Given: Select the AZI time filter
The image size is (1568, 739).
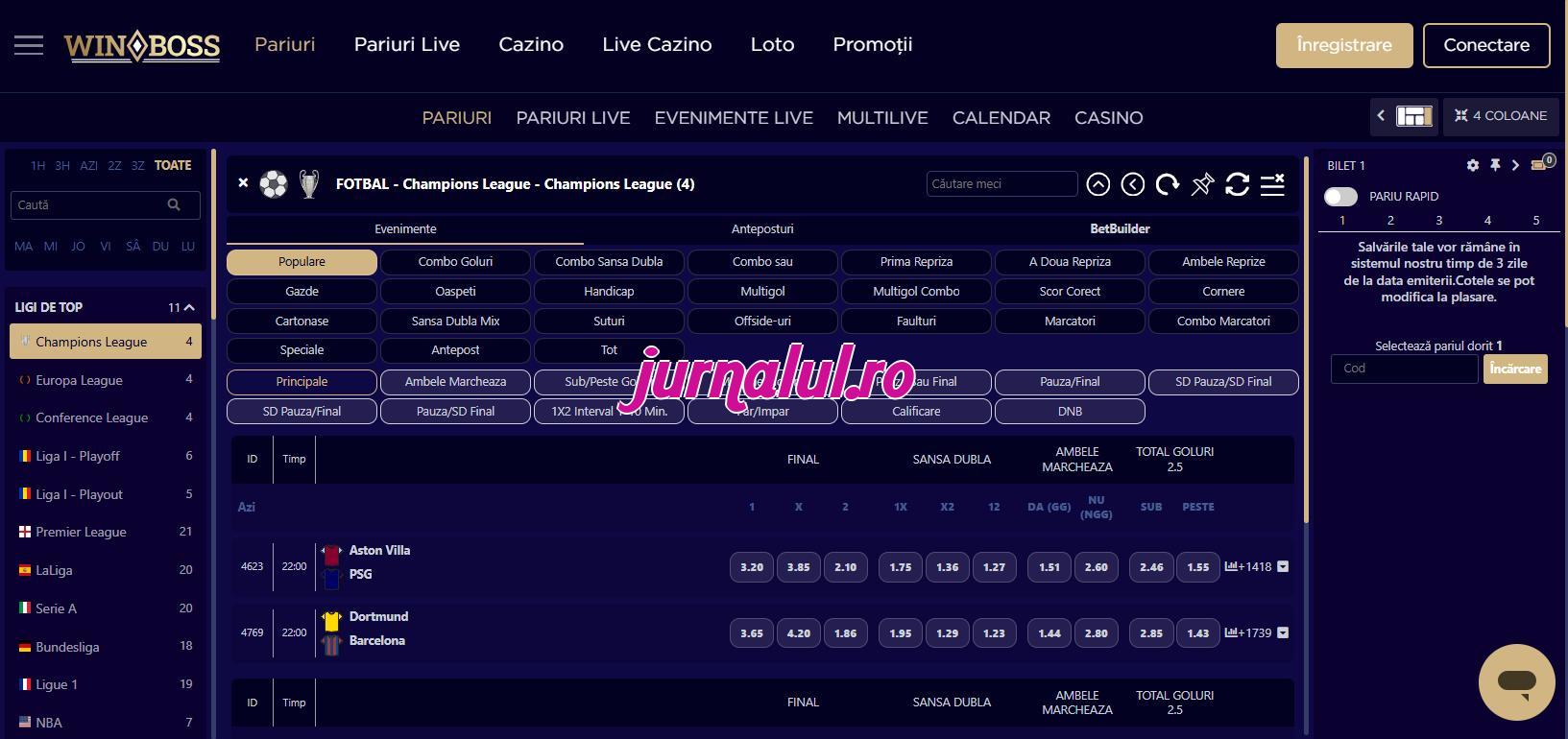Looking at the screenshot, I should click(x=89, y=165).
